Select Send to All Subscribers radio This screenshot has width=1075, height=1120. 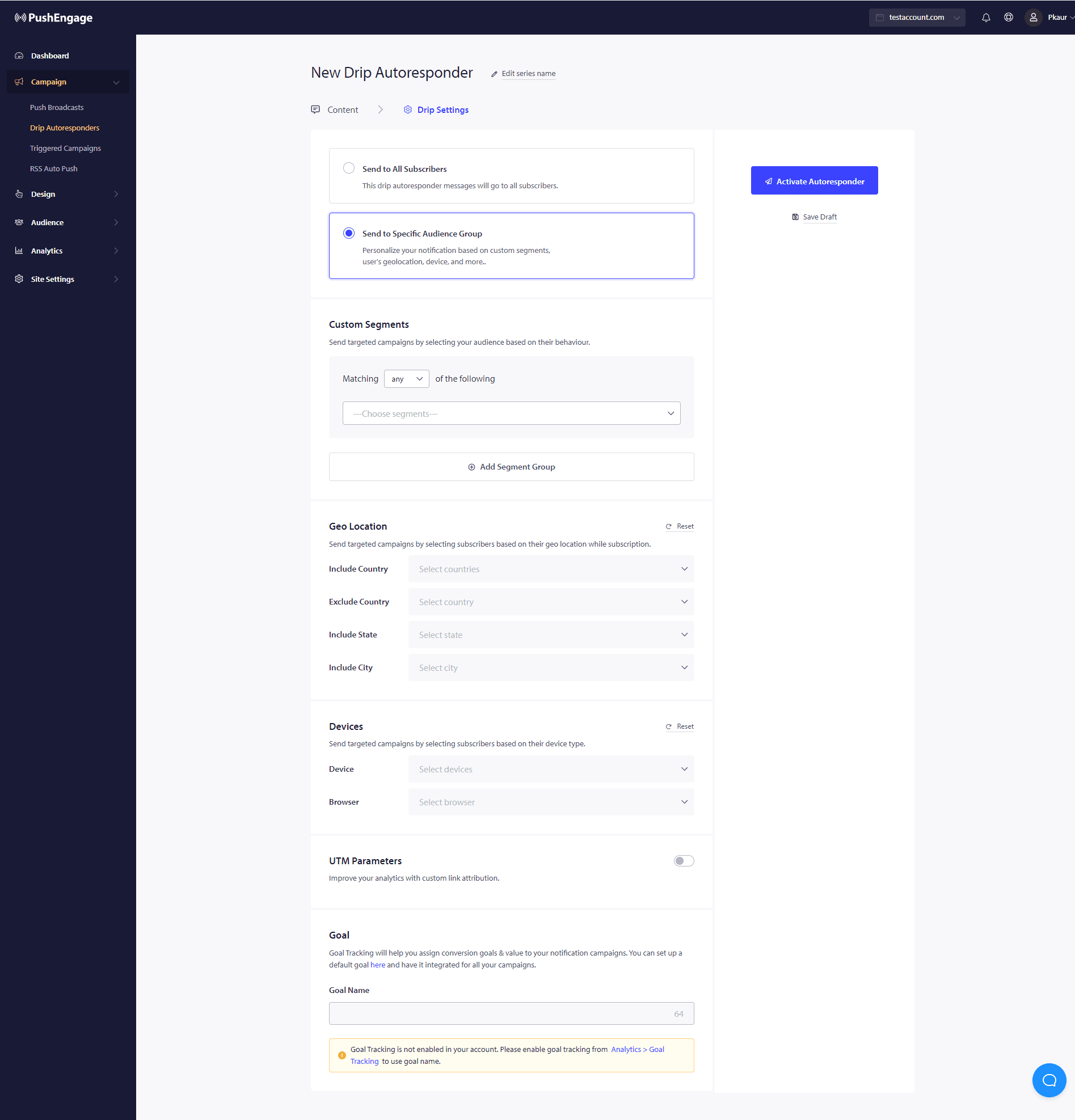click(349, 168)
